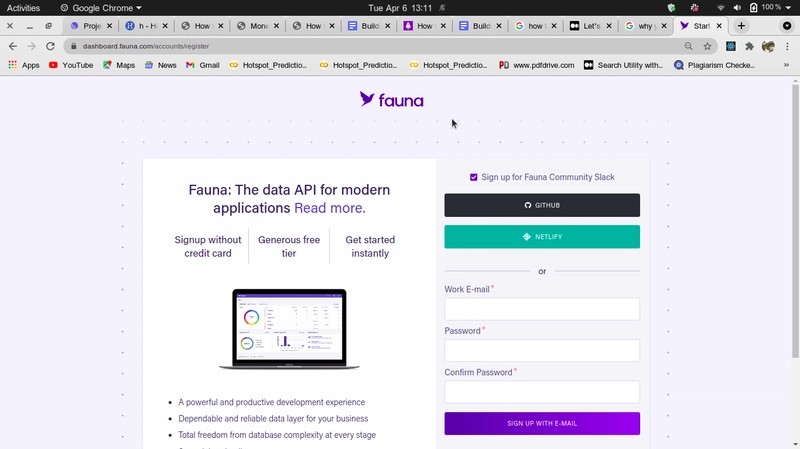Open the React DevTools extension icon
Image resolution: width=800 pixels, height=449 pixels.
[x=731, y=46]
